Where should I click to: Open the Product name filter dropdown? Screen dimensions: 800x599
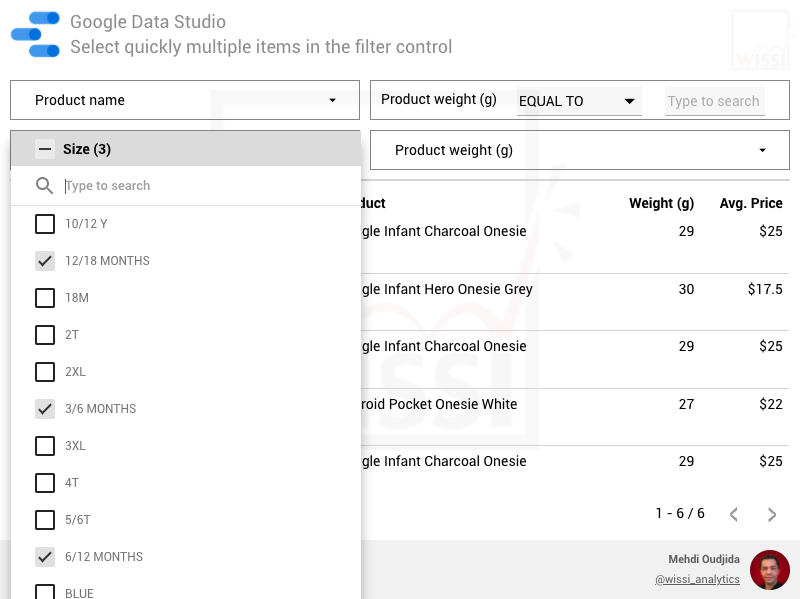click(x=185, y=100)
